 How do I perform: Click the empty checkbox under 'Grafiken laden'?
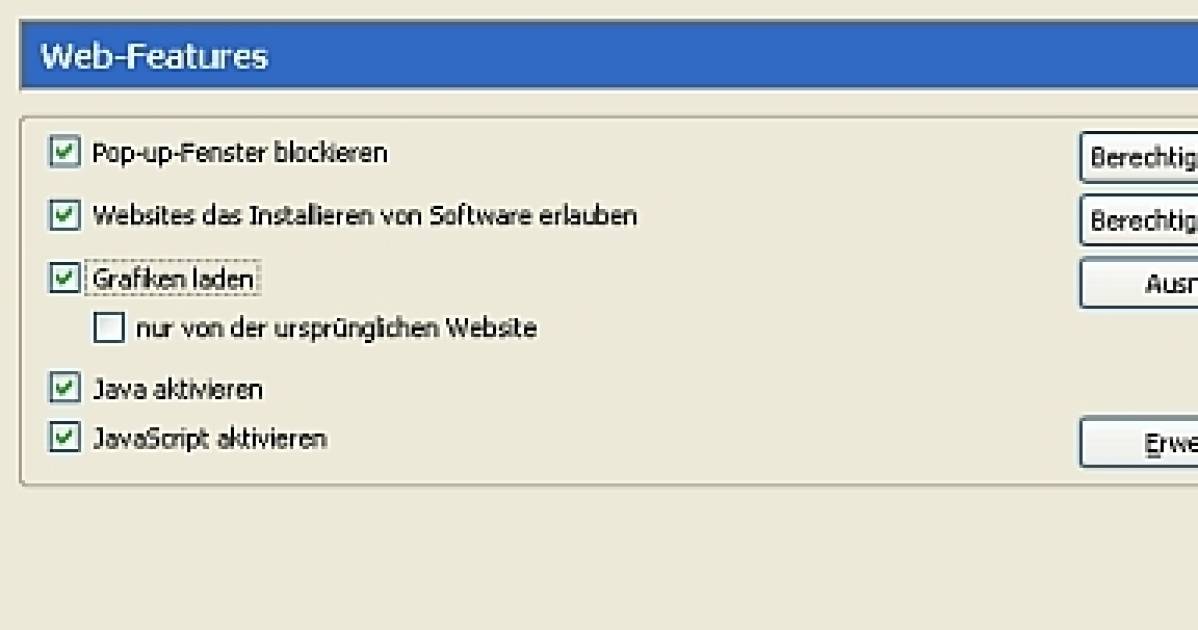click(x=107, y=328)
